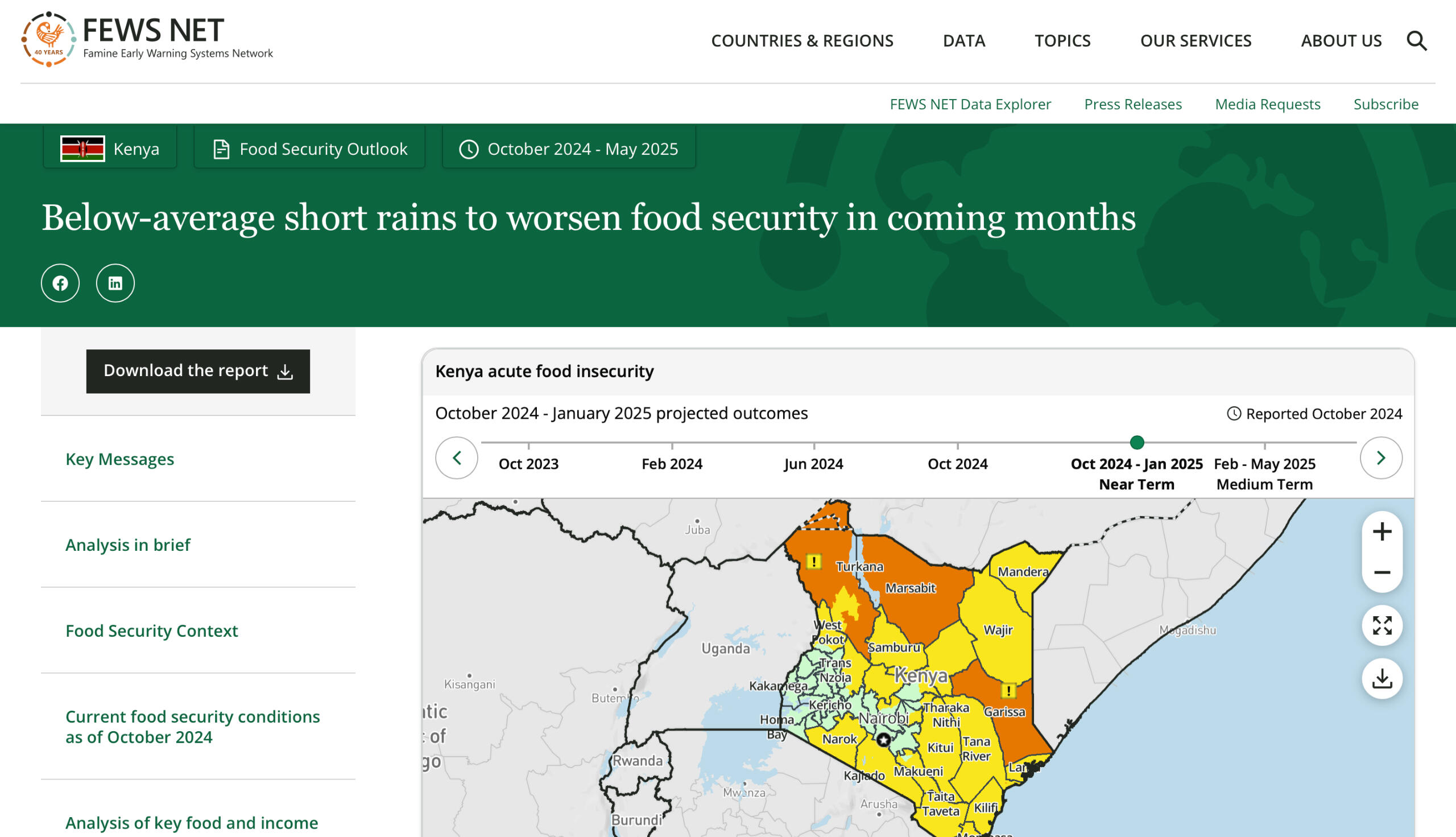
Task: Share the report on LinkedIn
Action: [115, 283]
